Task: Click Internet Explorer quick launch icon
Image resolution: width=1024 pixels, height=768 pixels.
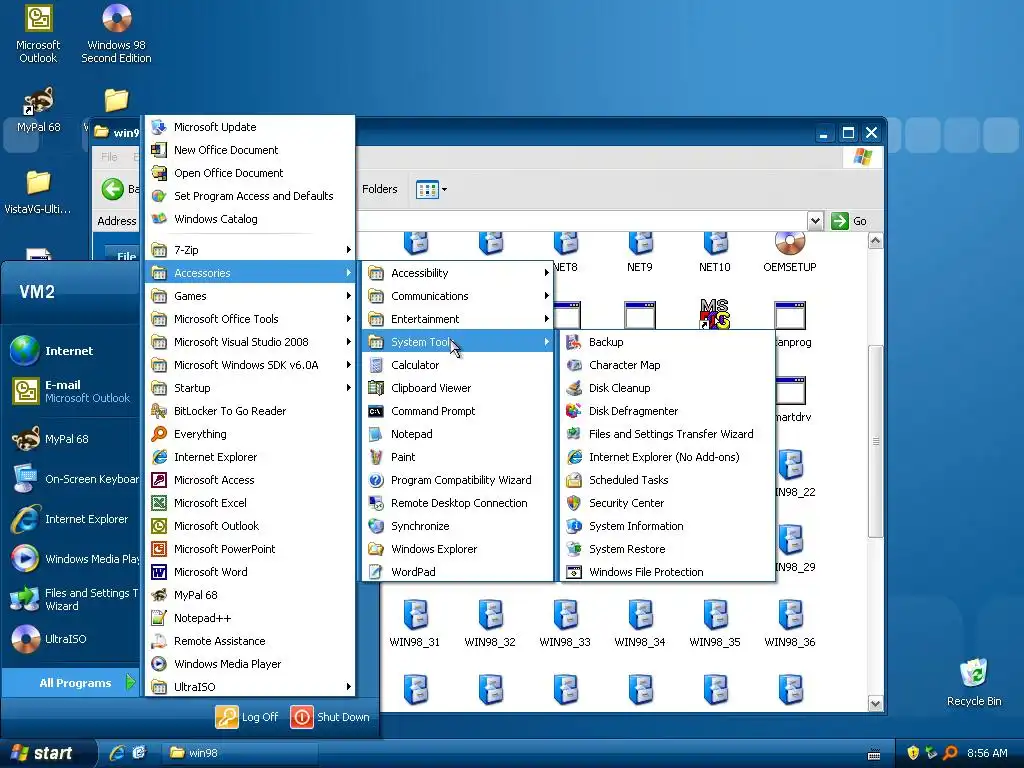Action: tap(117, 753)
